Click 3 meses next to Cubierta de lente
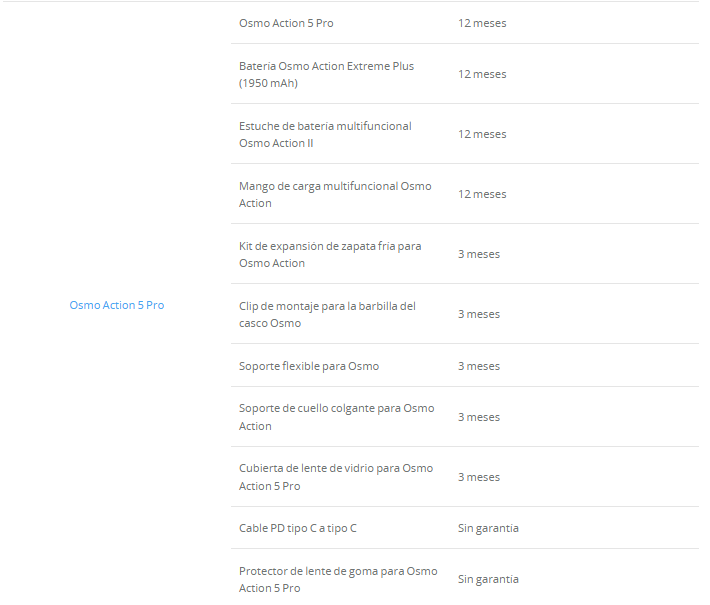Image resolution: width=710 pixels, height=605 pixels. (479, 477)
